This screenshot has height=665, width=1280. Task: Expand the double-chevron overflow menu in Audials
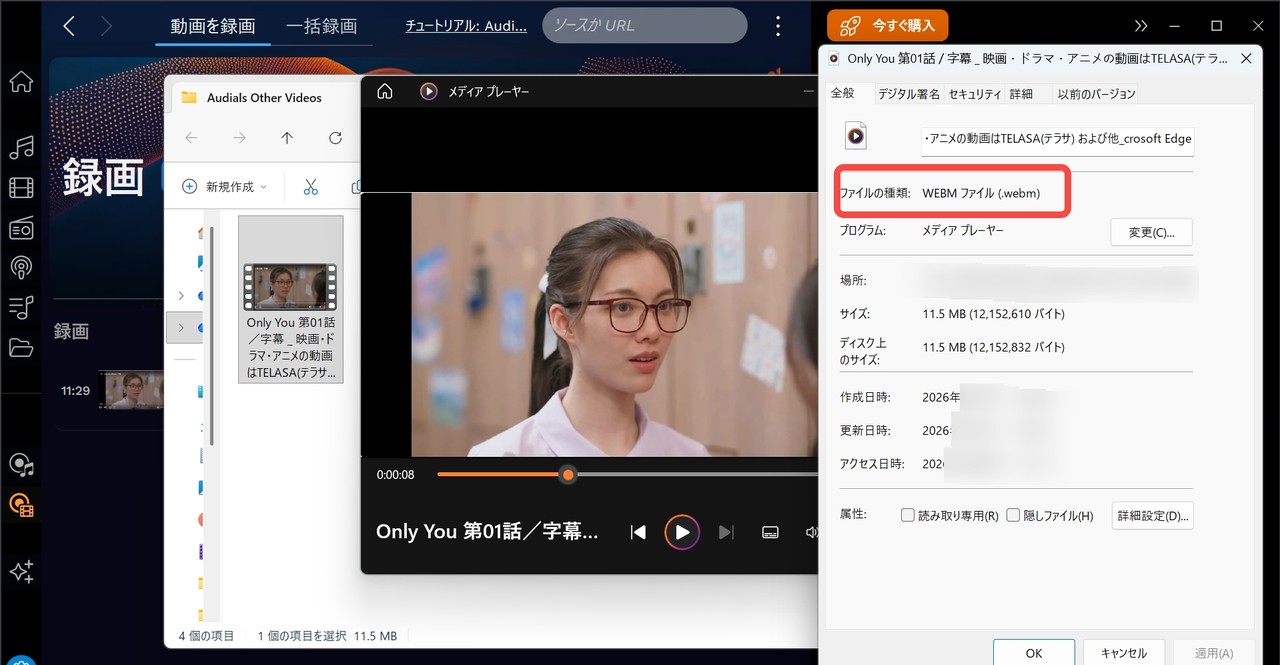tap(1141, 26)
